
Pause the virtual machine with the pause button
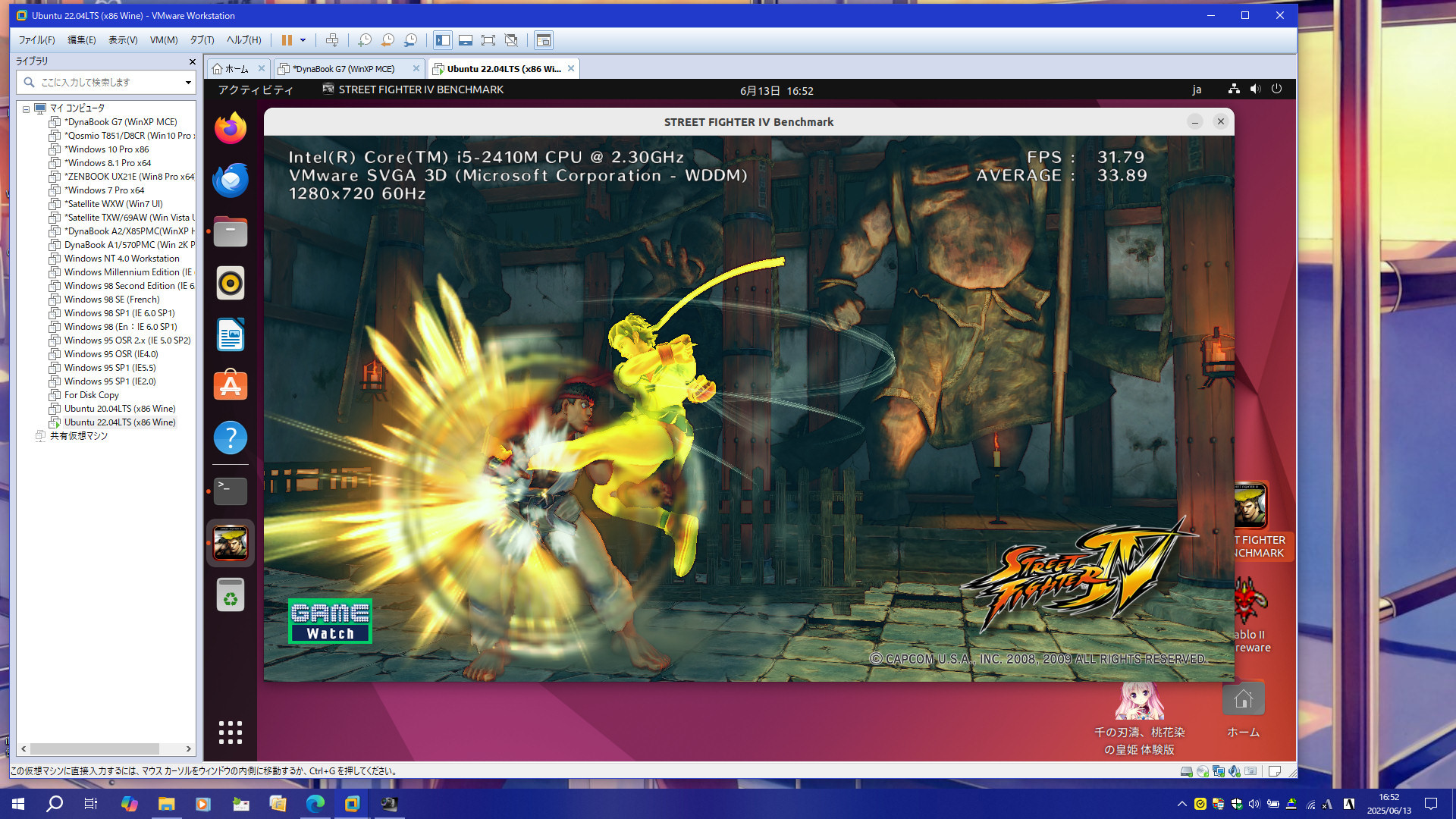(287, 40)
